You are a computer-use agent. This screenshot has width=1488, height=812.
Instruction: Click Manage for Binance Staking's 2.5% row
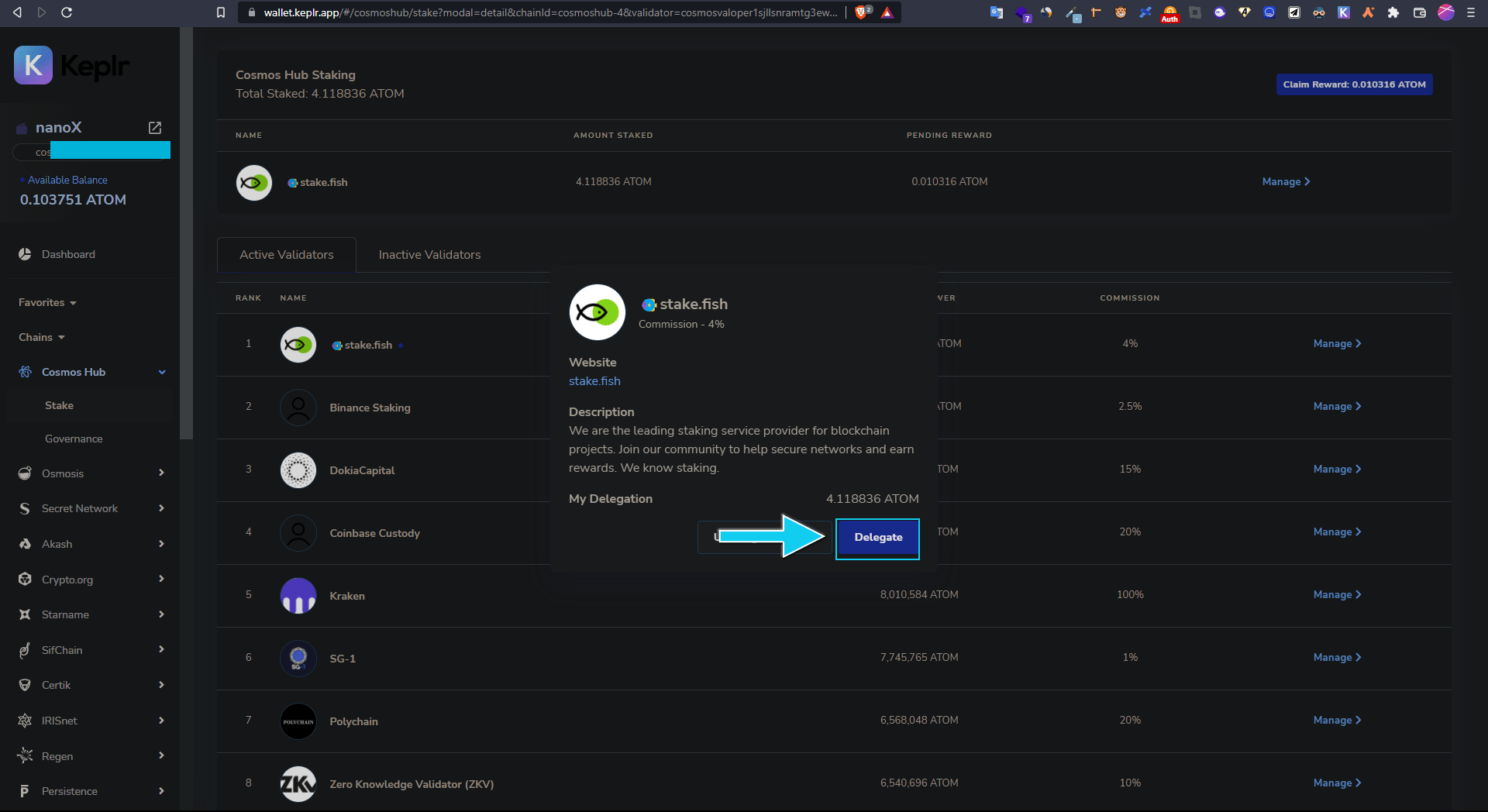point(1337,407)
